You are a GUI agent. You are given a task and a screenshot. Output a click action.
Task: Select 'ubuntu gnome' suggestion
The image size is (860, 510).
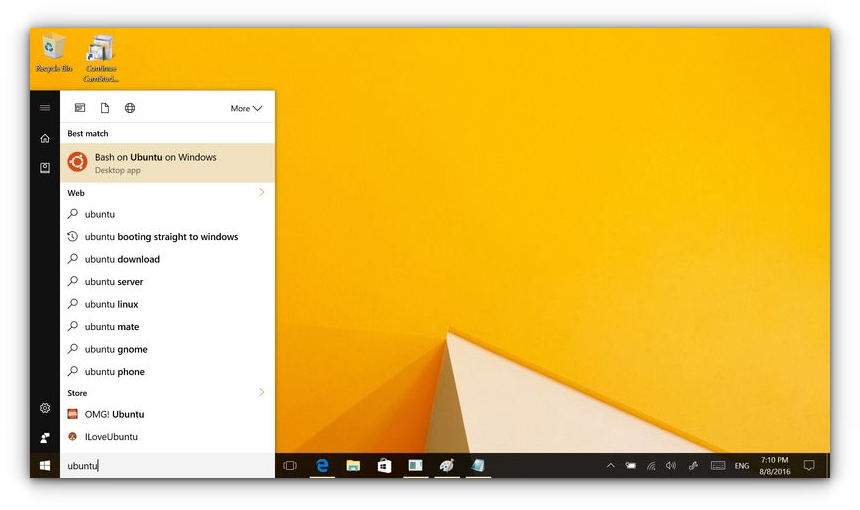[167, 349]
